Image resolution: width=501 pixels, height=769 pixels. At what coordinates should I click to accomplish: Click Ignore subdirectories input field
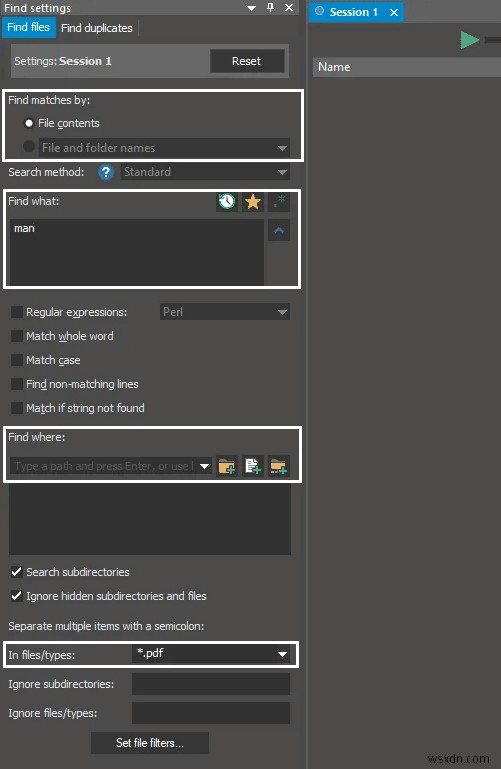(211, 684)
